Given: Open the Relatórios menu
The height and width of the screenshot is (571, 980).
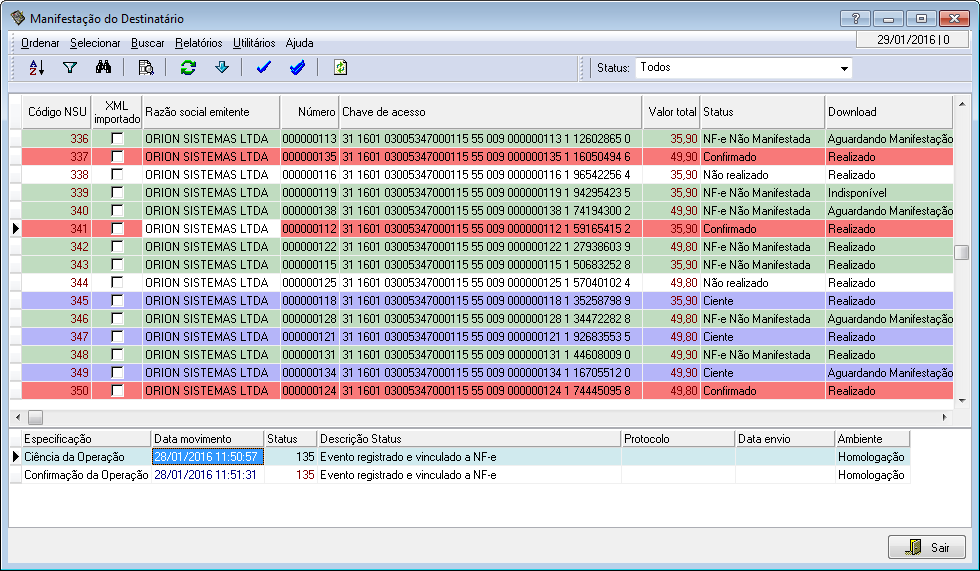Looking at the screenshot, I should coord(198,43).
